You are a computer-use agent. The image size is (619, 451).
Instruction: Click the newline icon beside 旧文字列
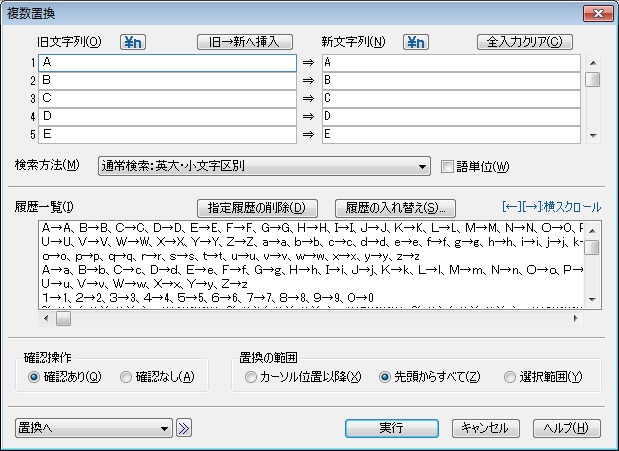click(133, 42)
